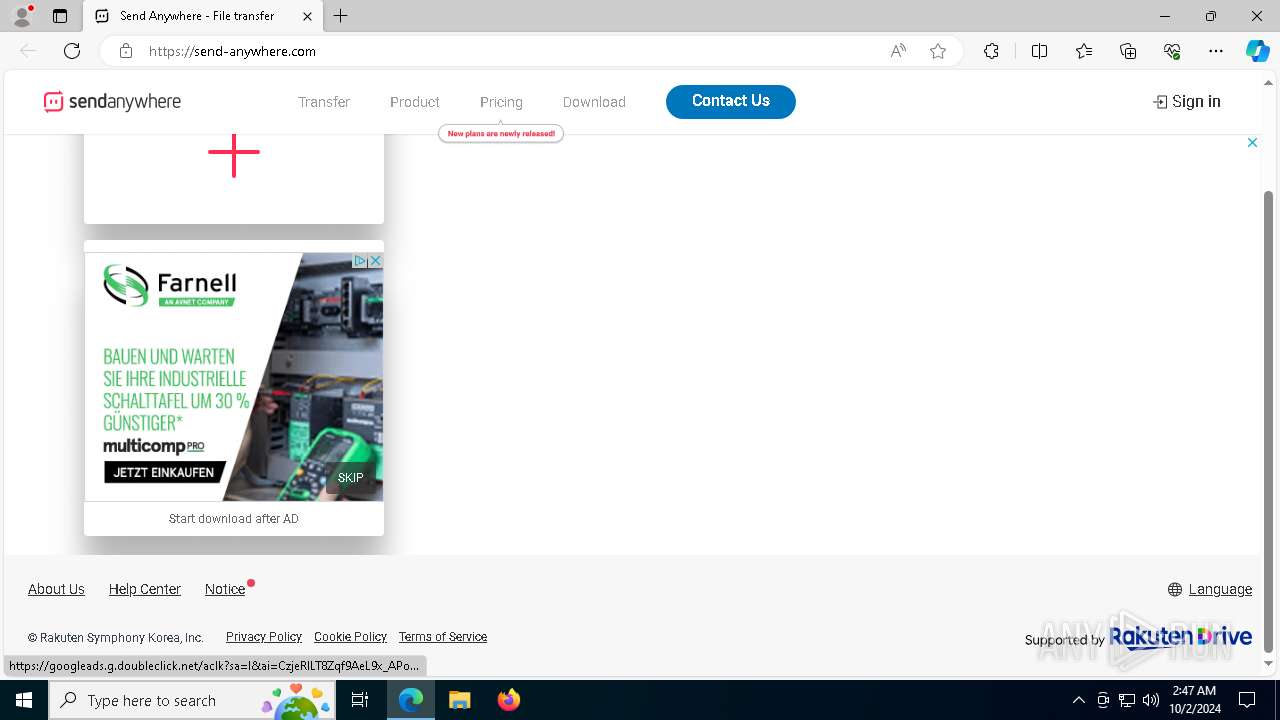The height and width of the screenshot is (720, 1280).
Task: Open the About Us link
Action: [x=56, y=589]
